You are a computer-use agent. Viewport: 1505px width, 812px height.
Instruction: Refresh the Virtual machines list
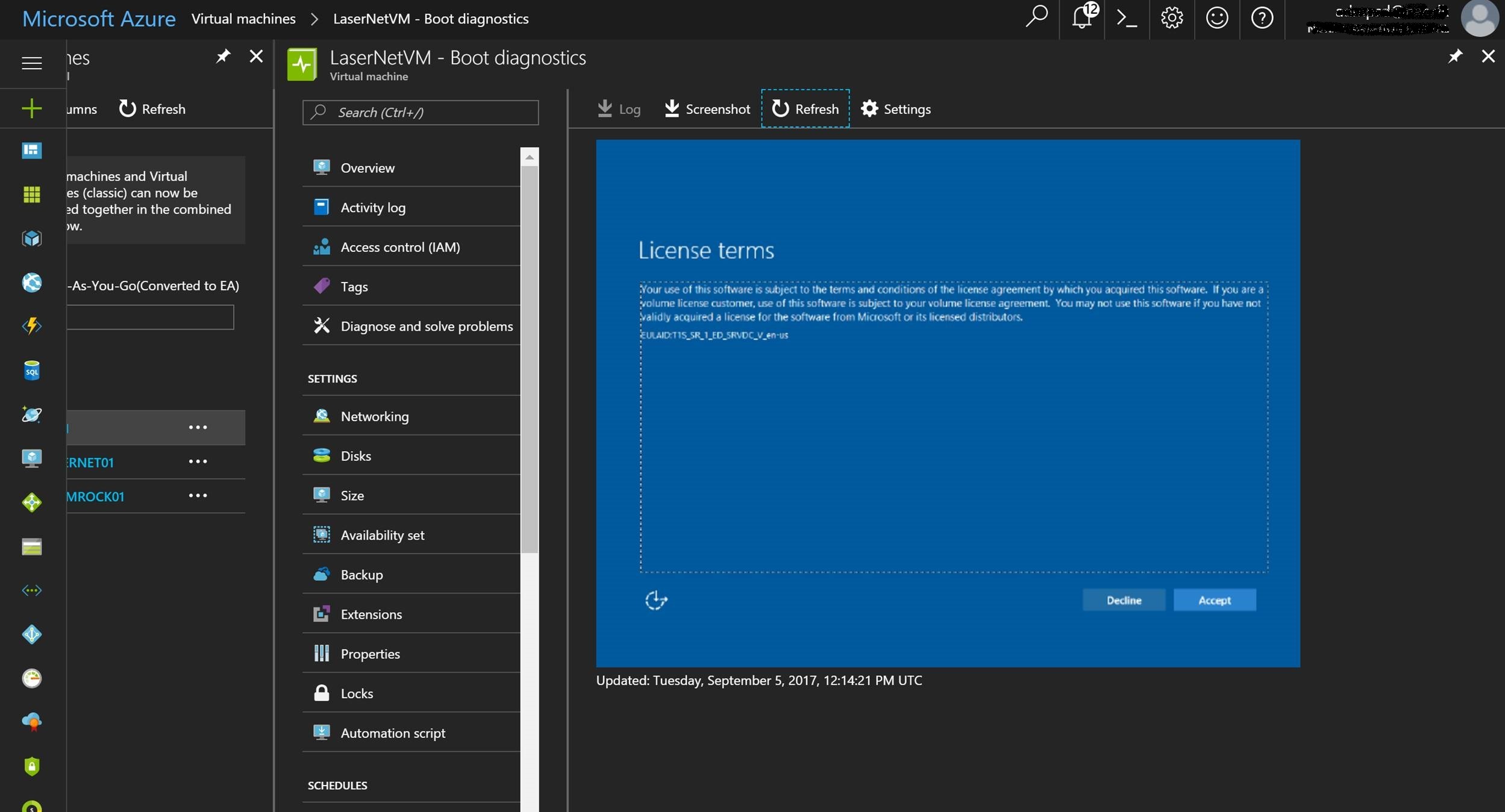[152, 109]
